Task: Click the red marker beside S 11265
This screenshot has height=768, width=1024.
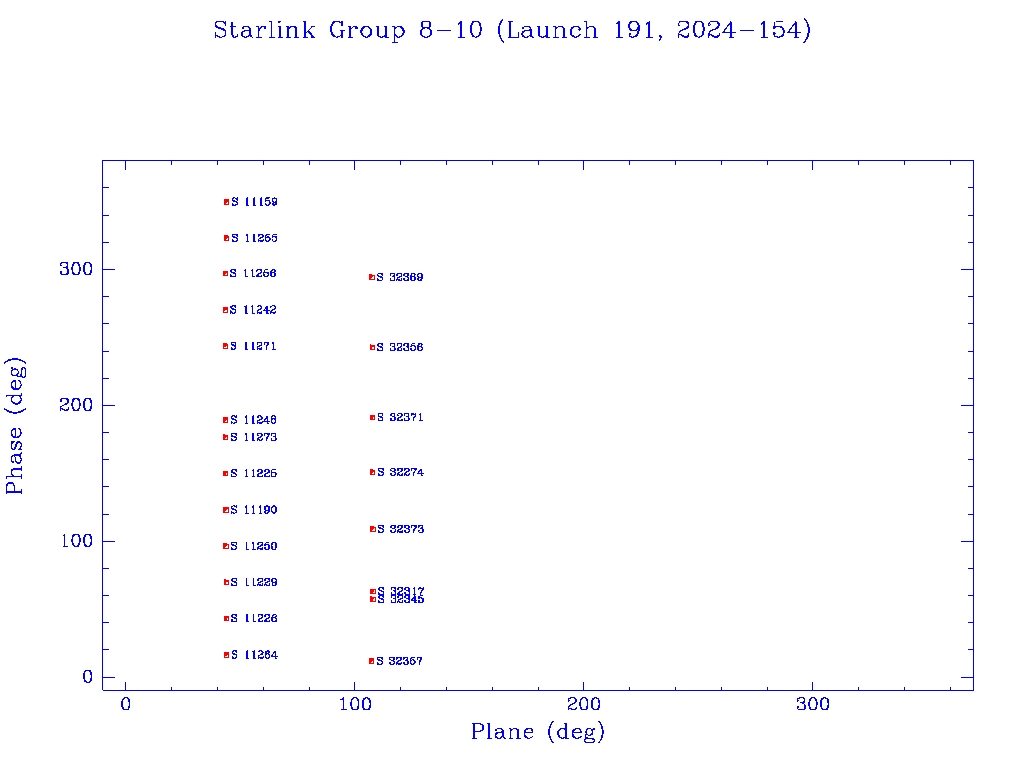Action: tap(227, 238)
